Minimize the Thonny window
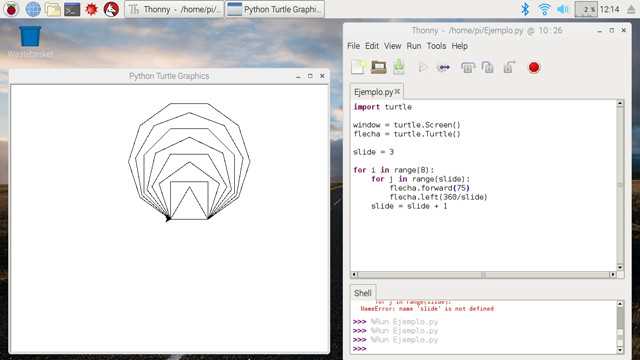 599,31
